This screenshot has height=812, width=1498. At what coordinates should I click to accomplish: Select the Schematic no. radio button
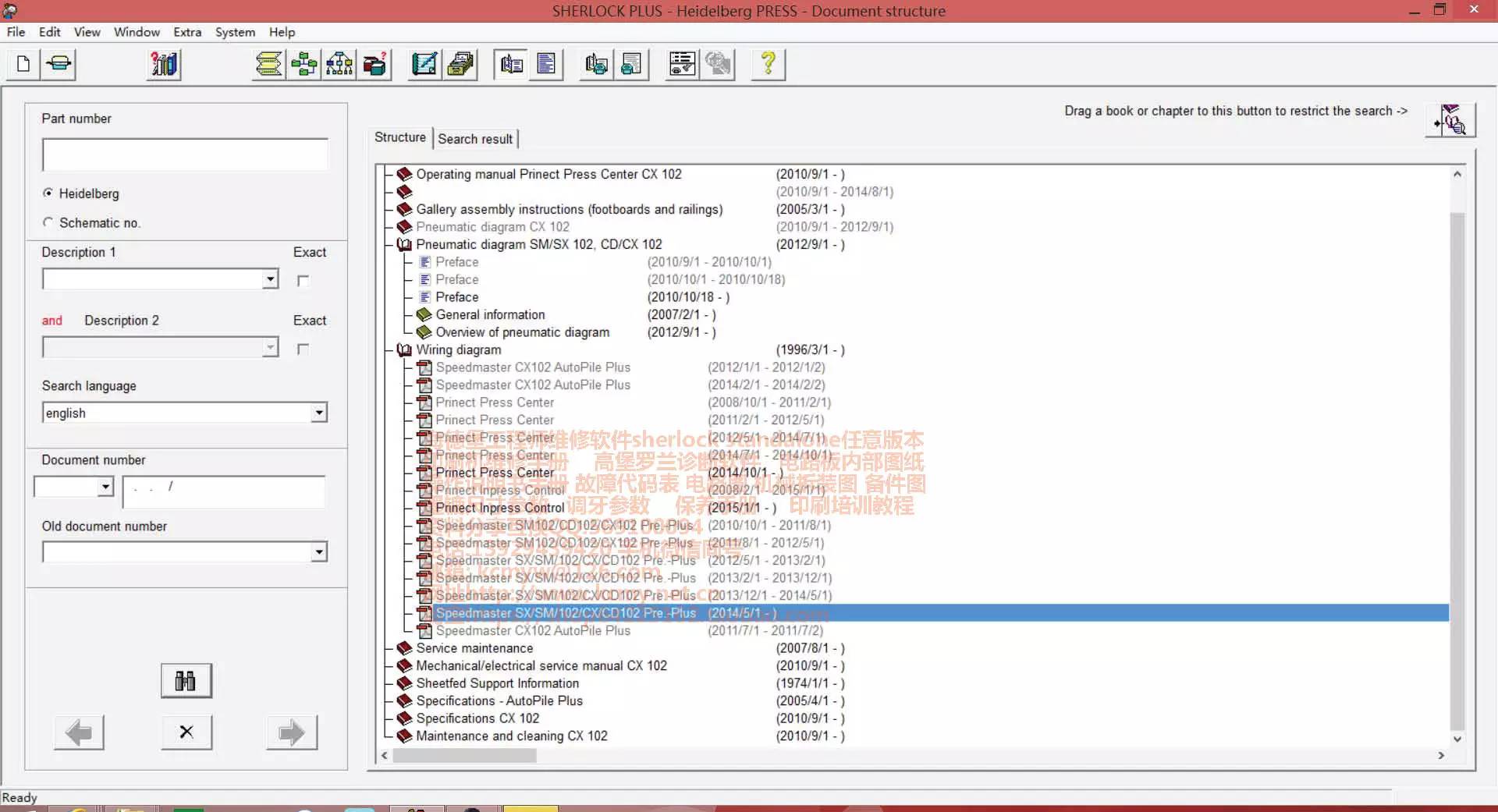pyautogui.click(x=48, y=222)
